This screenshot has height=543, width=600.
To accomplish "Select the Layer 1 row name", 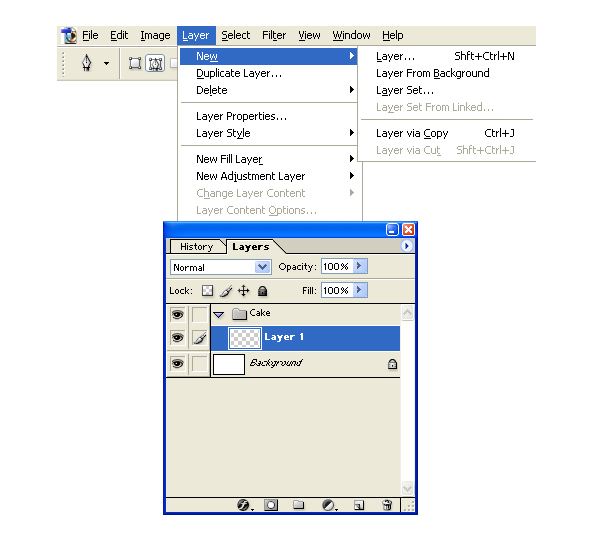I will point(284,337).
